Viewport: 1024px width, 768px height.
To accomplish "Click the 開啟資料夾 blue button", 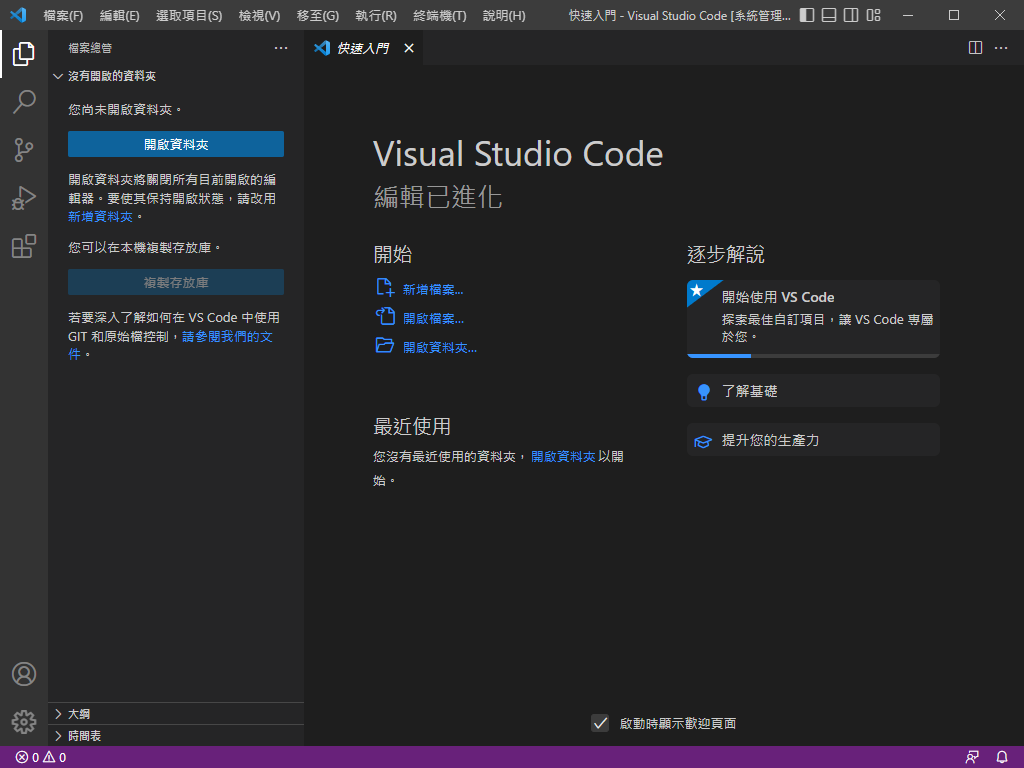I will [x=176, y=144].
